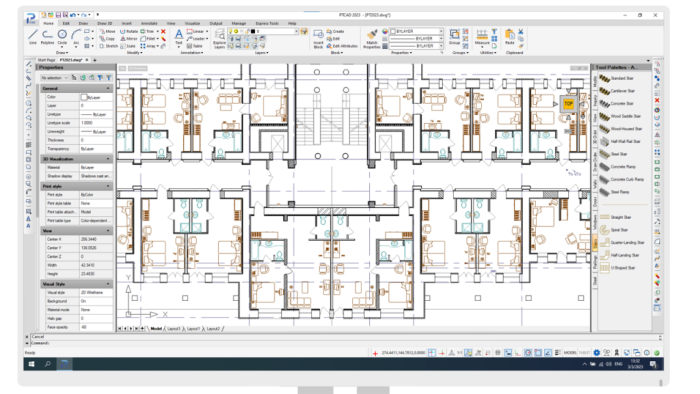Image resolution: width=700 pixels, height=394 pixels.
Task: Click the Paste clipboard icon
Action: [509, 37]
